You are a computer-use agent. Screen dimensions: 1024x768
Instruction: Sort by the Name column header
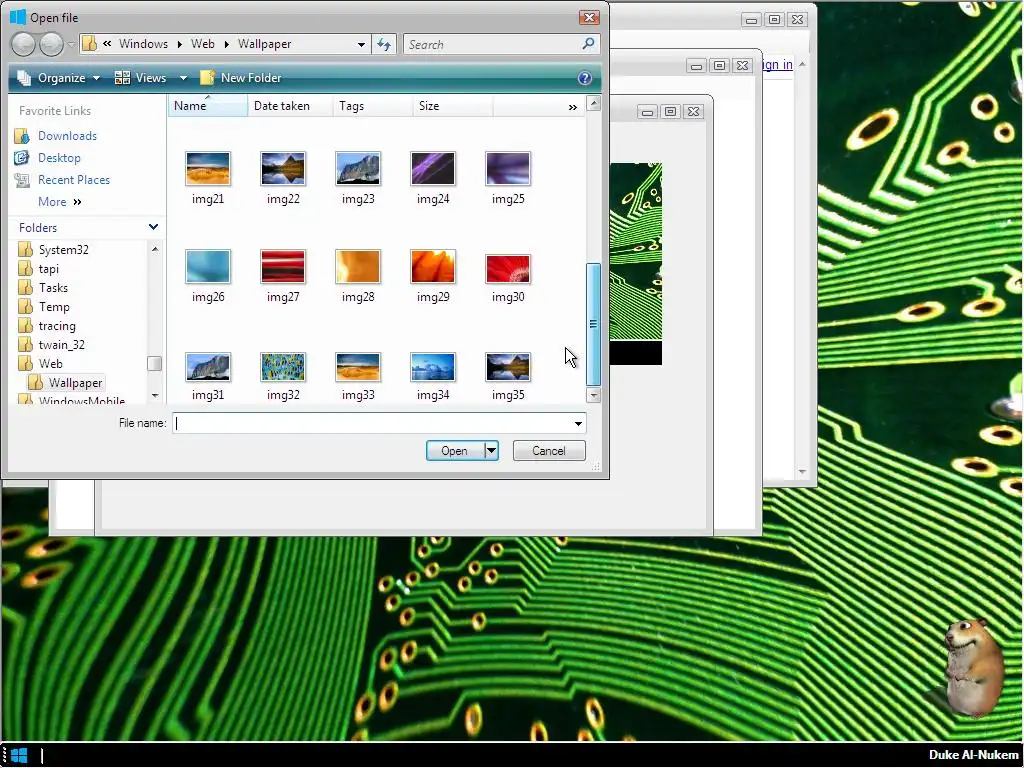[x=208, y=106]
